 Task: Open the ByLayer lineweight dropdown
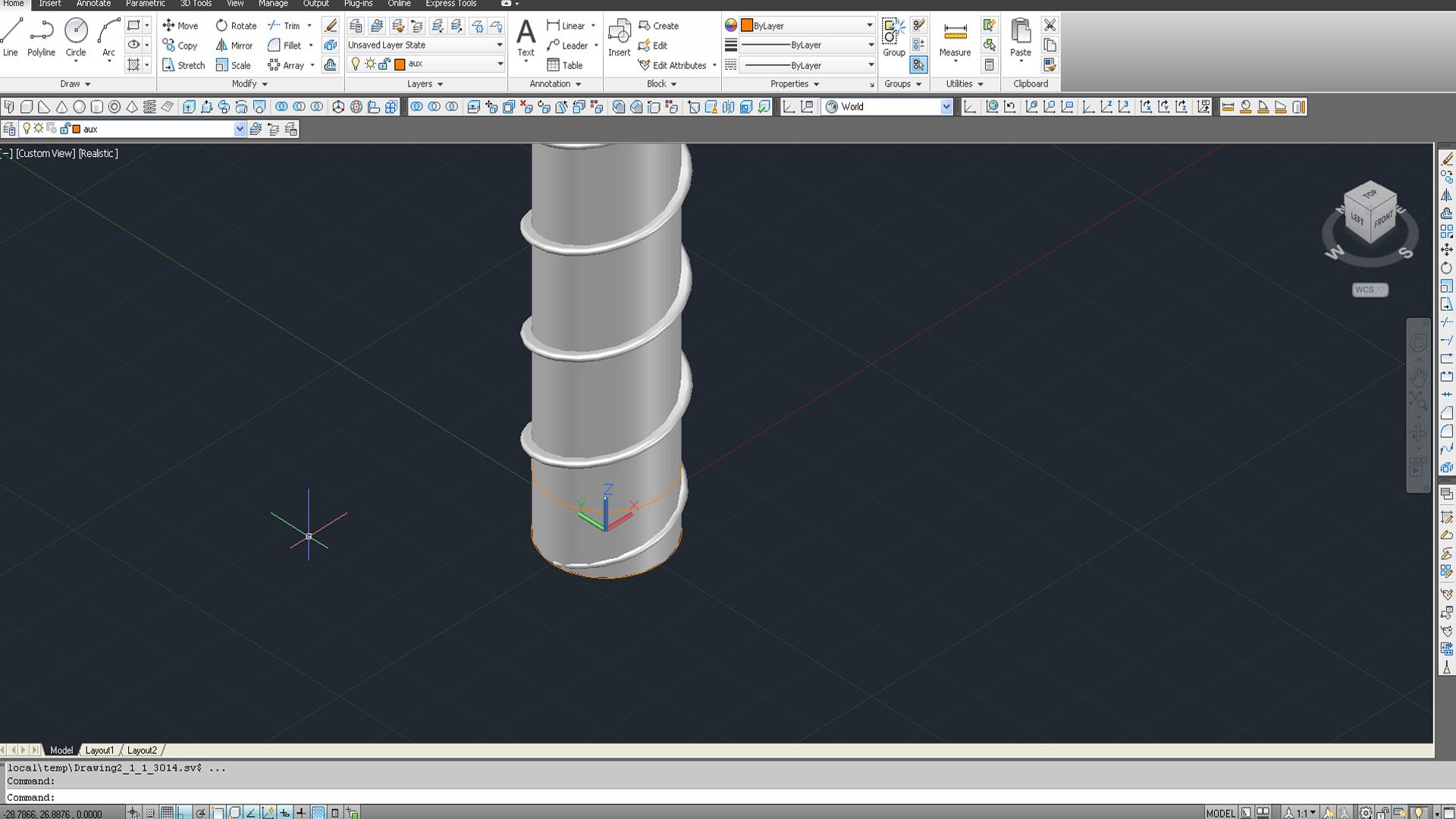click(x=807, y=45)
